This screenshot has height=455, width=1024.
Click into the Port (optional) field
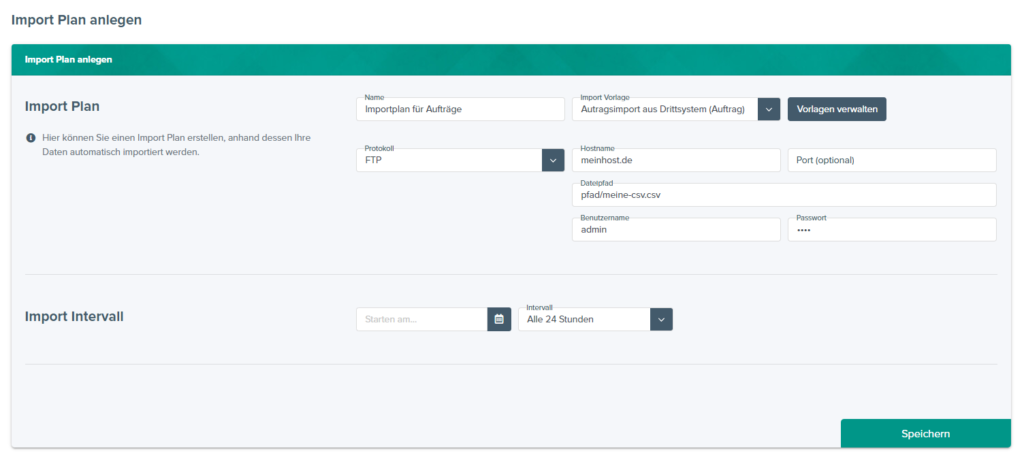(x=892, y=160)
